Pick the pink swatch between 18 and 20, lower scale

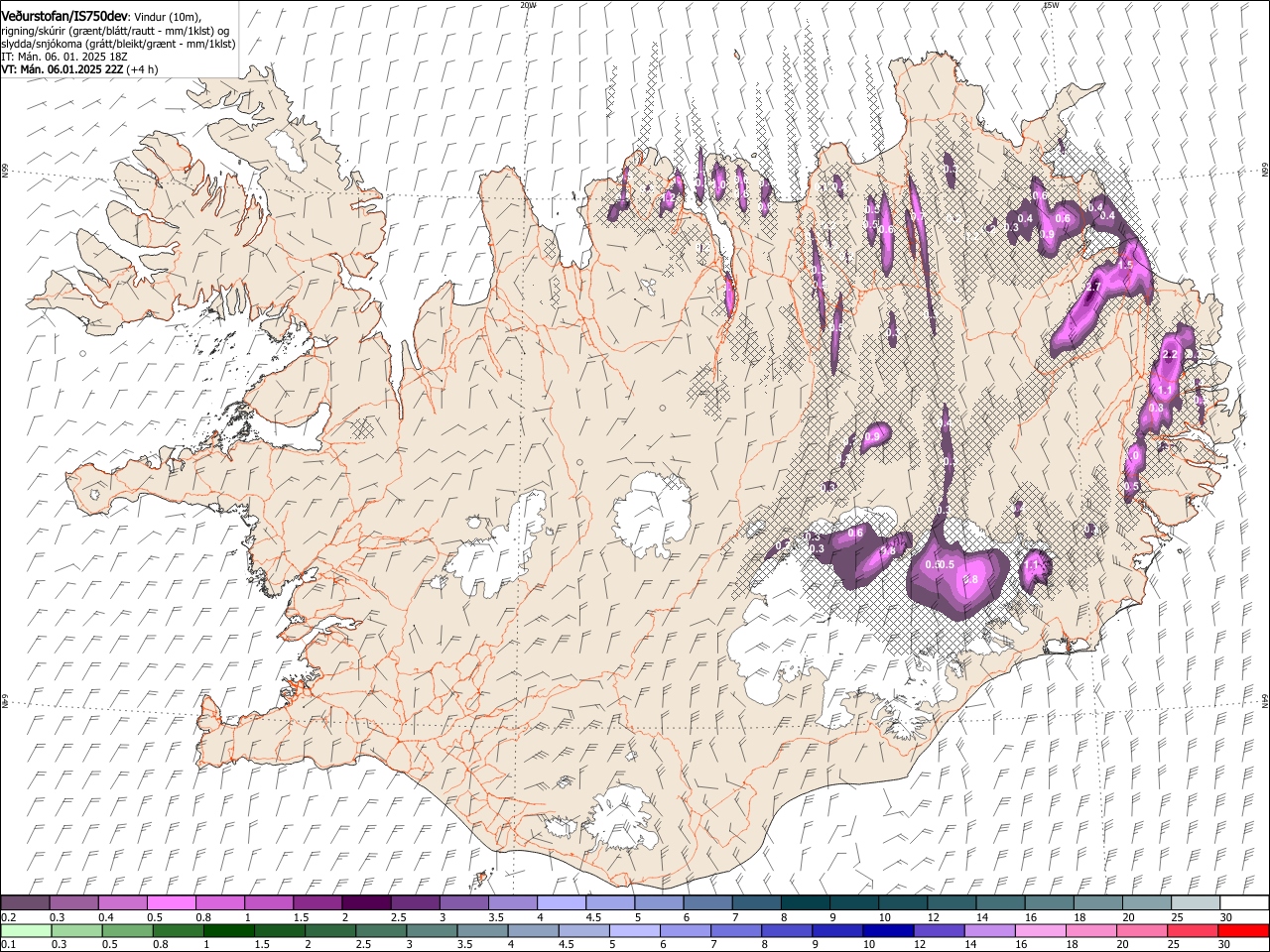(x=1091, y=931)
